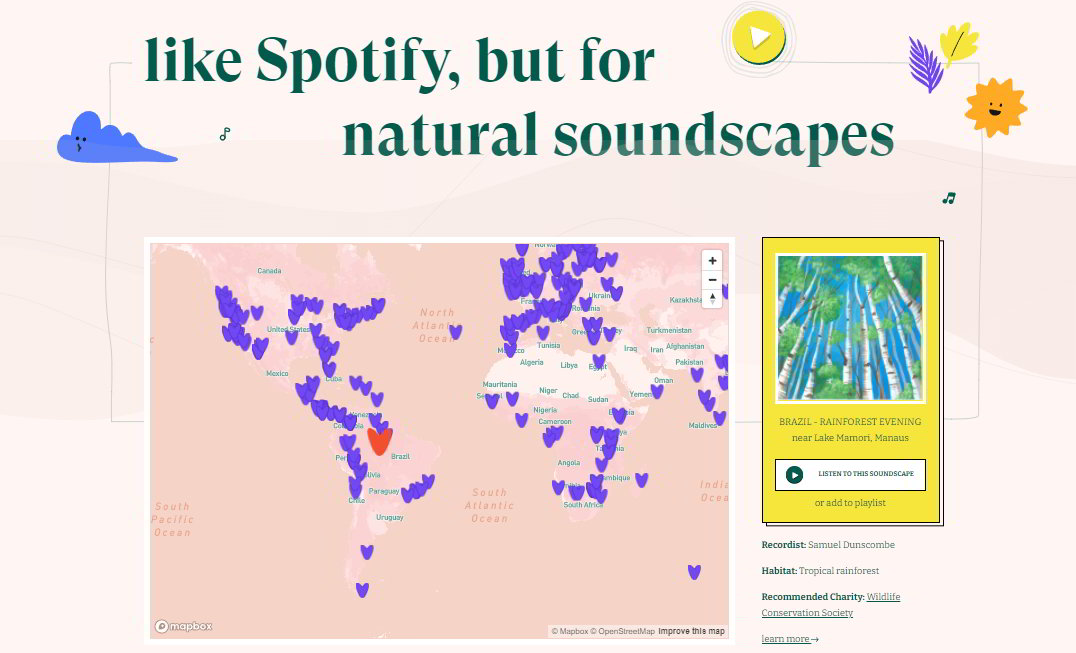Image resolution: width=1076 pixels, height=653 pixels.
Task: Select the heart marker in North Atlantic Ocean
Action: click(456, 332)
